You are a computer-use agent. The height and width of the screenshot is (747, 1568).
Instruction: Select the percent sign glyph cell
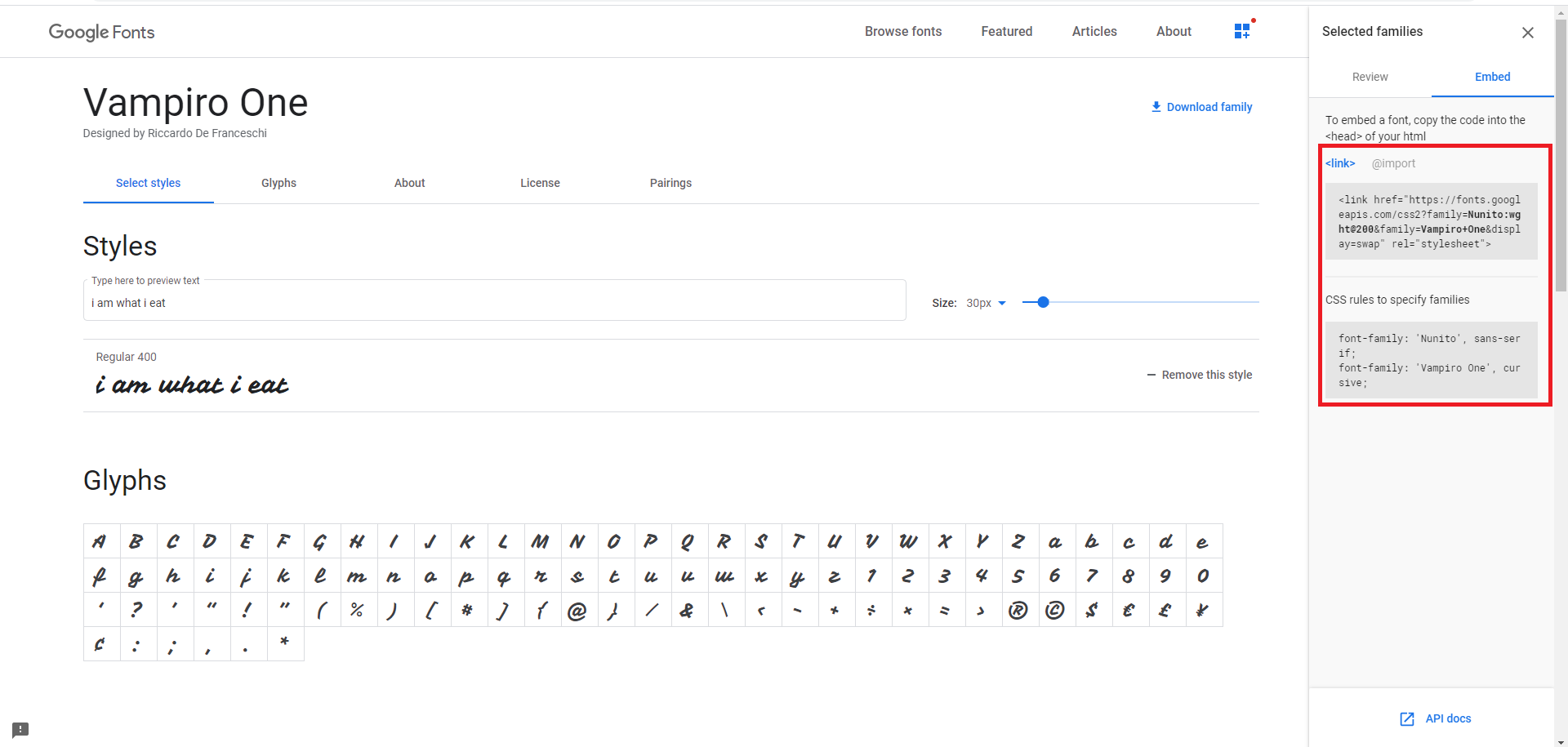coord(359,610)
